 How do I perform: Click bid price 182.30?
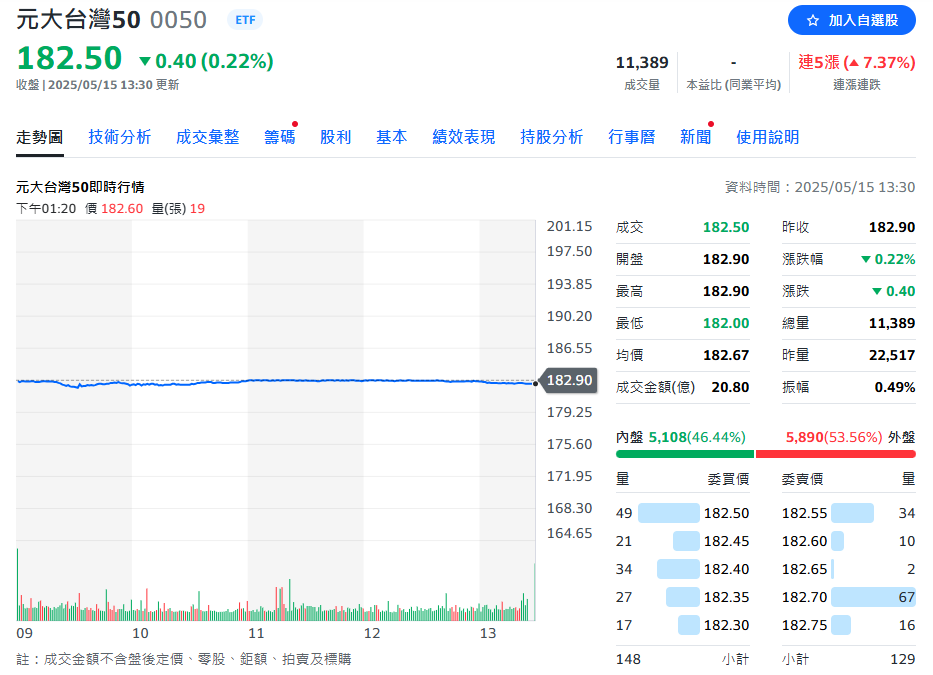point(726,625)
